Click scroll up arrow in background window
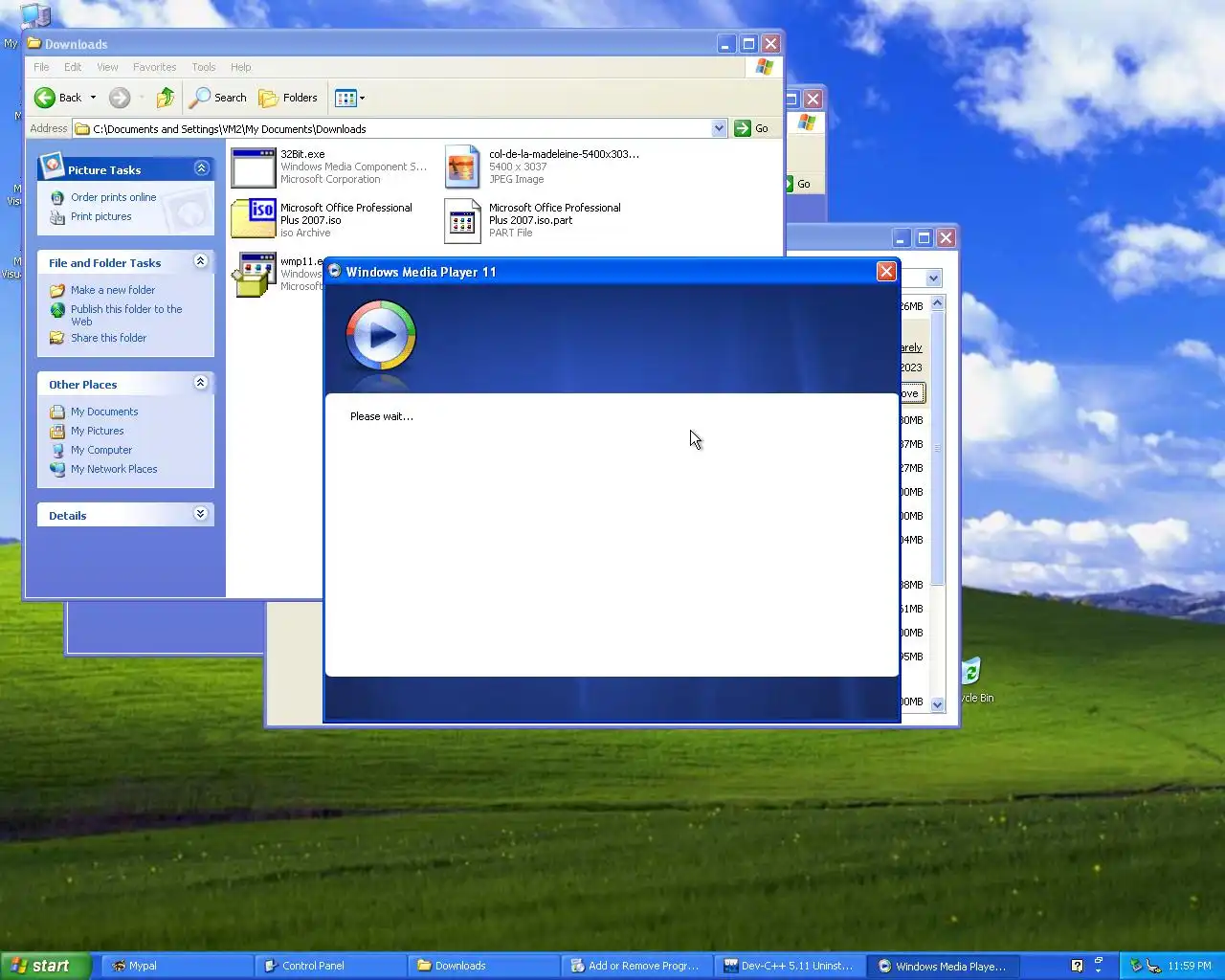The height and width of the screenshot is (980, 1225). [x=937, y=303]
